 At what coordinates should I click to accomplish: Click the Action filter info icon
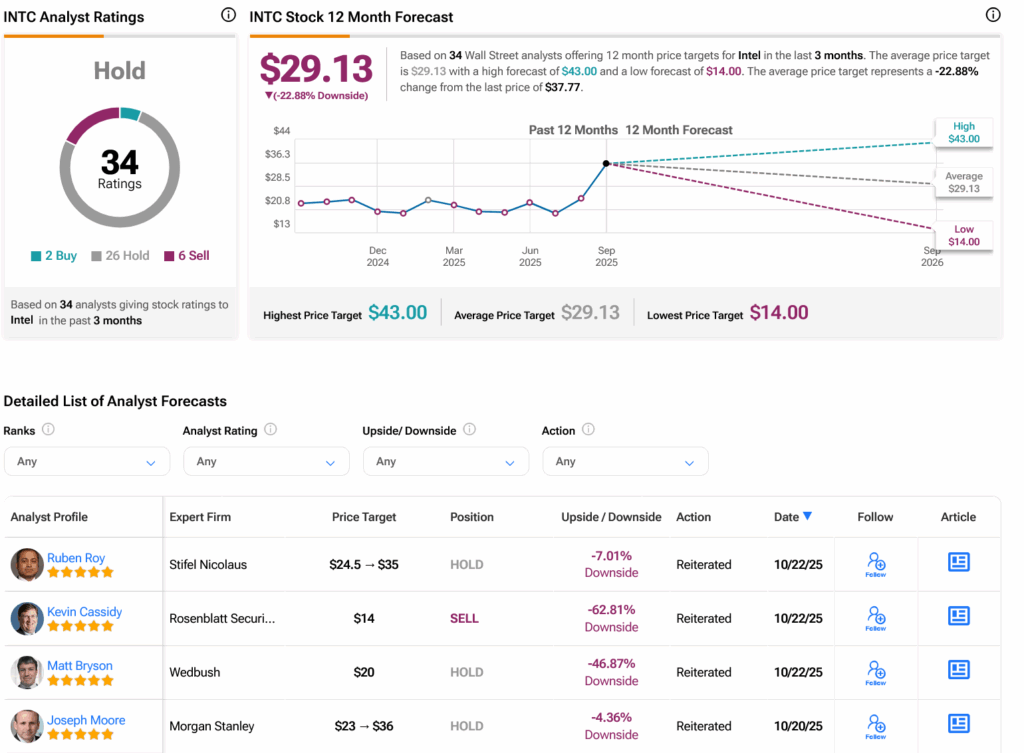coord(588,430)
